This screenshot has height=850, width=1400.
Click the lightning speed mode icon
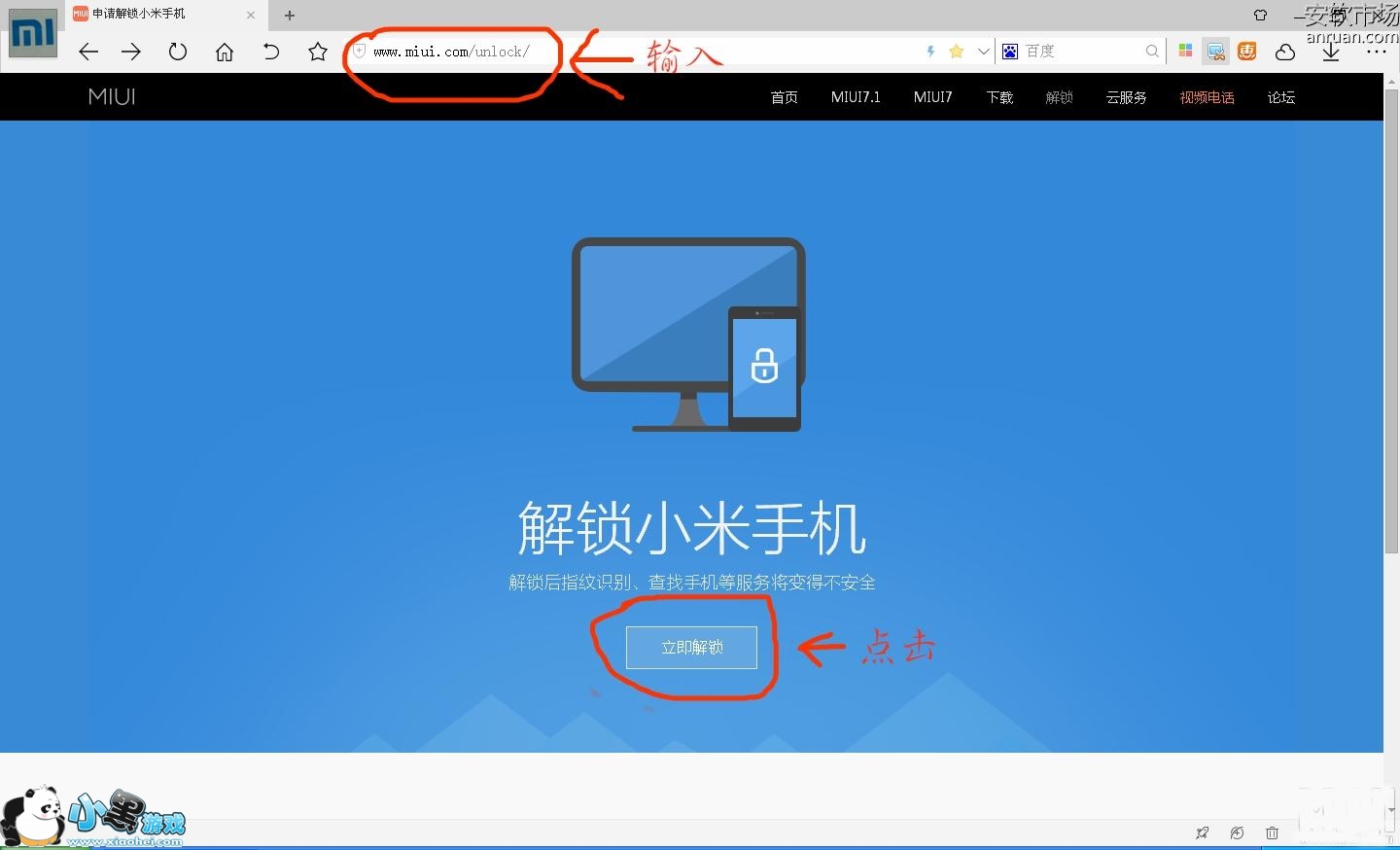[930, 52]
